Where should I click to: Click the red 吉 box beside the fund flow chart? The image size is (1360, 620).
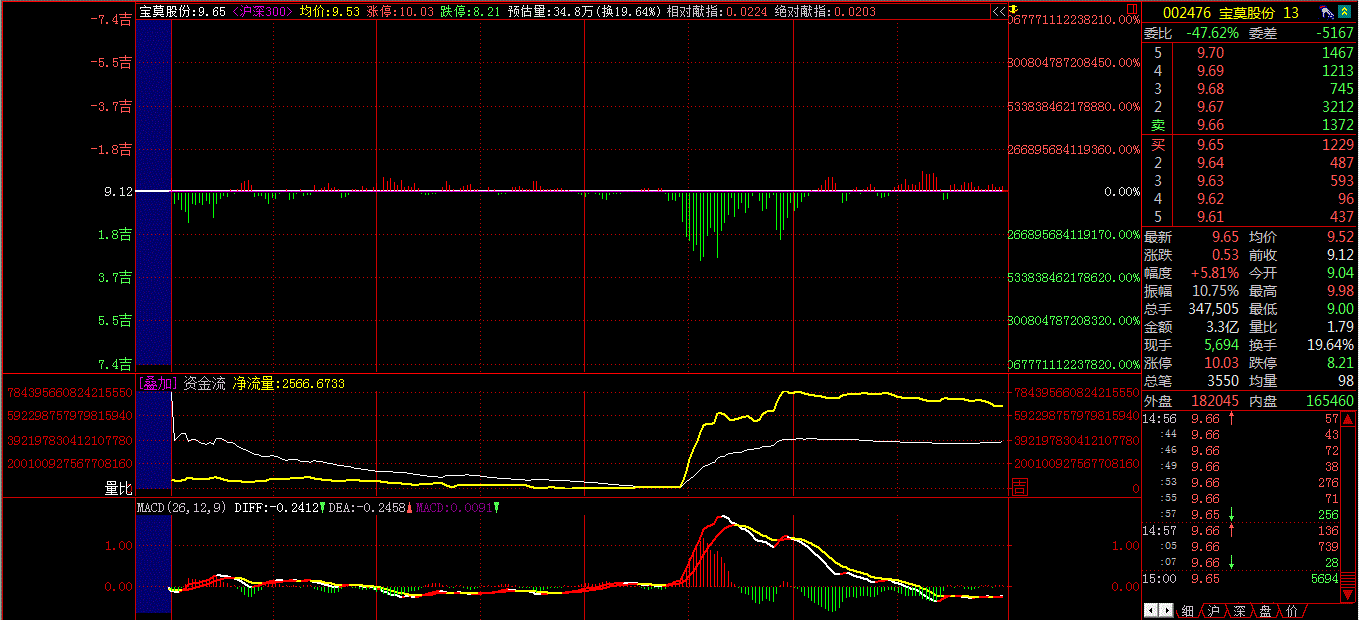pyautogui.click(x=1019, y=487)
